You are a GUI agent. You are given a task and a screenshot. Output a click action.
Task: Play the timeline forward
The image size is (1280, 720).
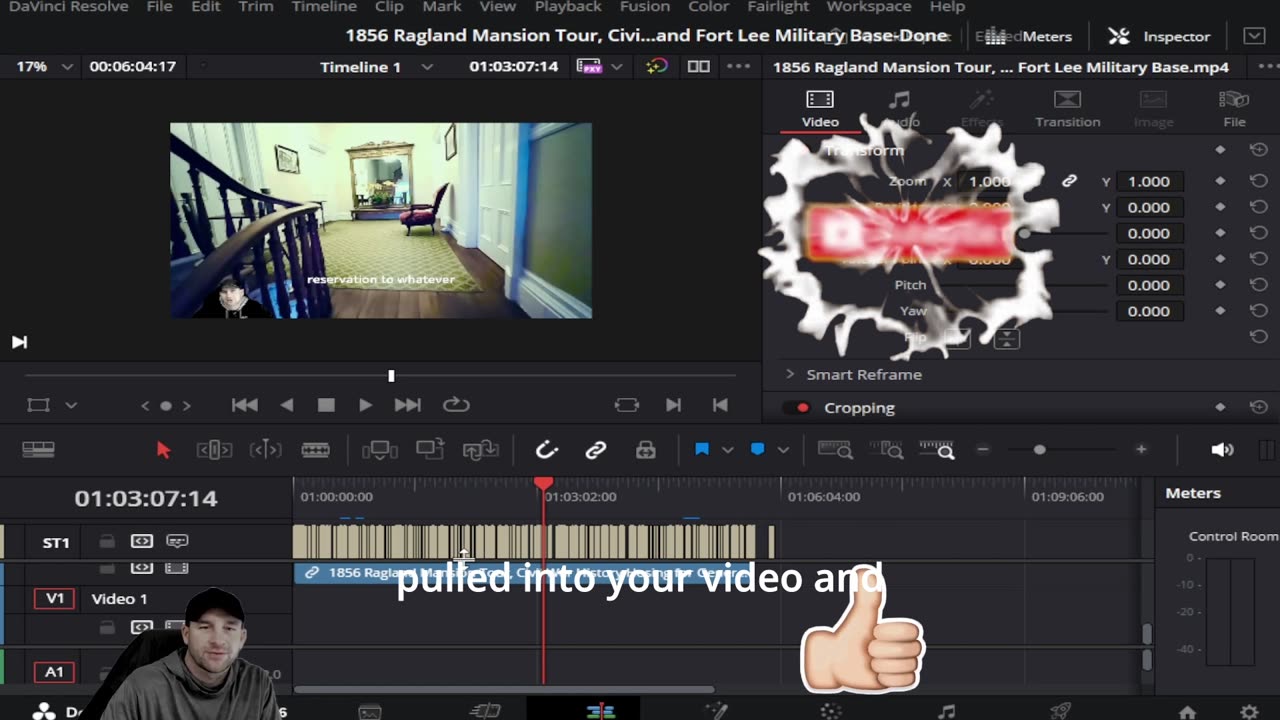point(365,405)
